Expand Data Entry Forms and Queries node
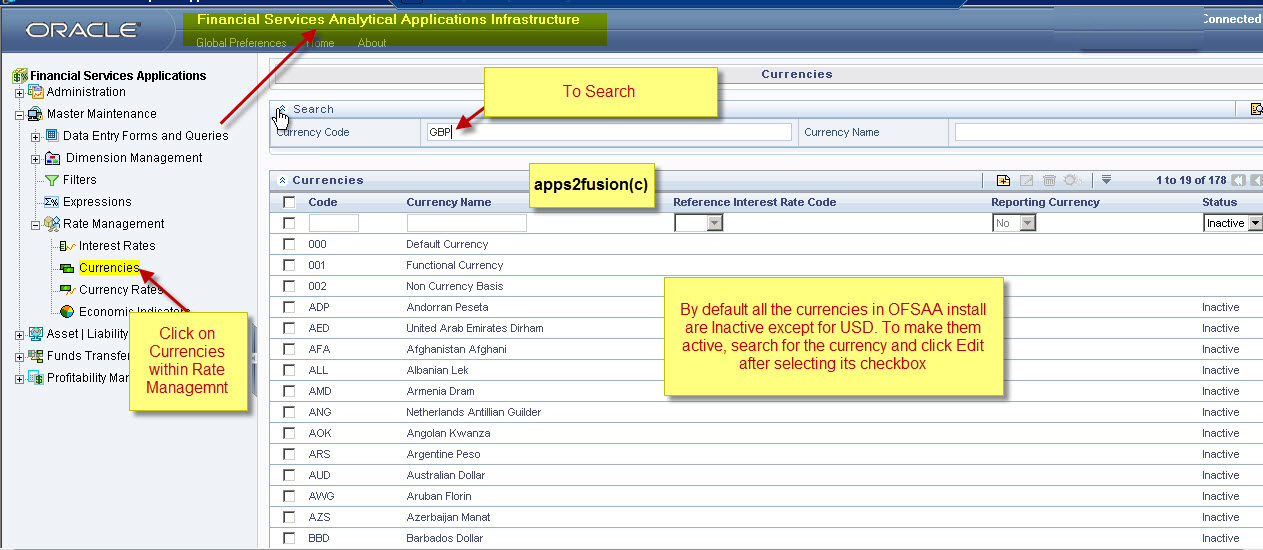Screen dimensions: 1263x550 tap(36, 137)
